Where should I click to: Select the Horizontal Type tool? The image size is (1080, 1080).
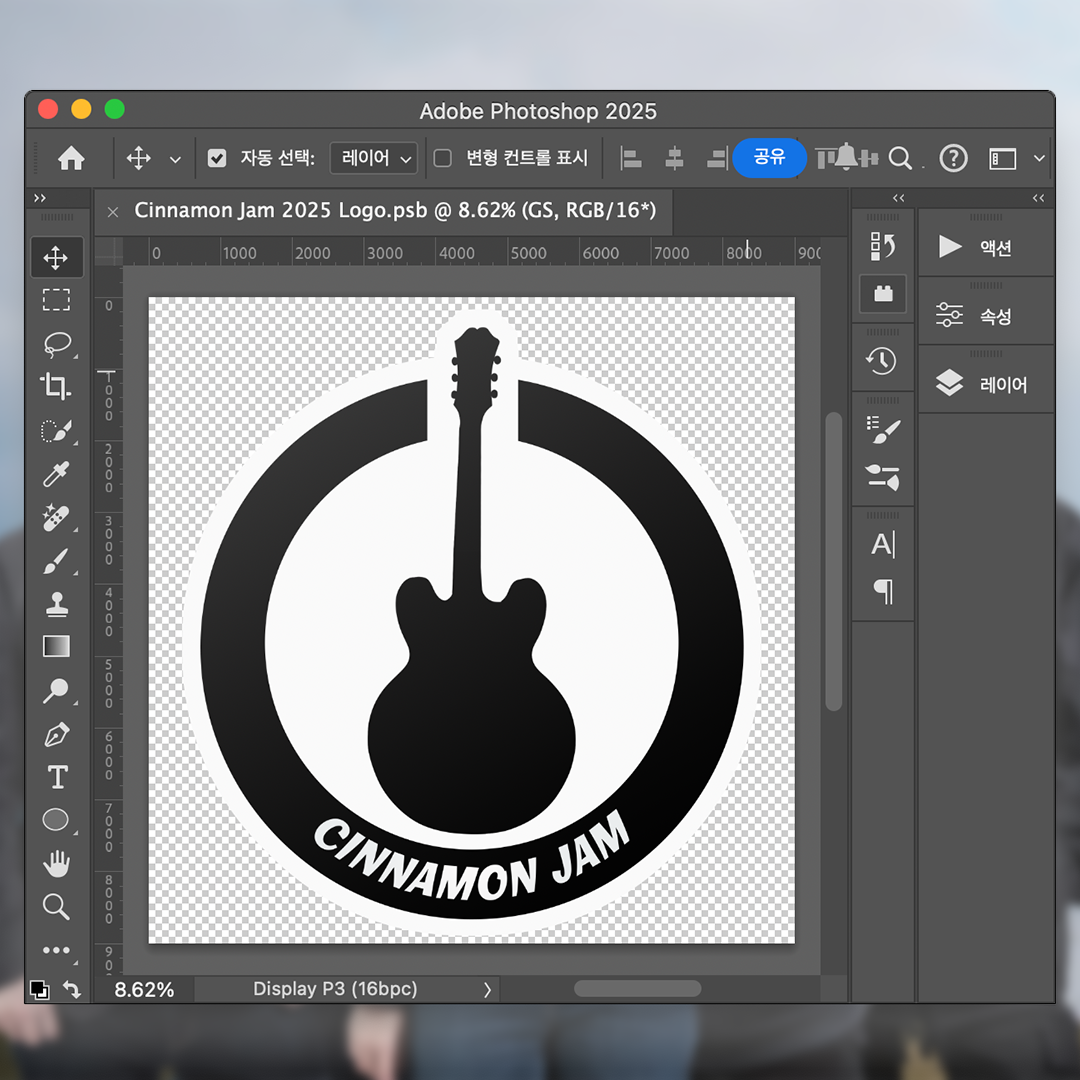(x=57, y=777)
